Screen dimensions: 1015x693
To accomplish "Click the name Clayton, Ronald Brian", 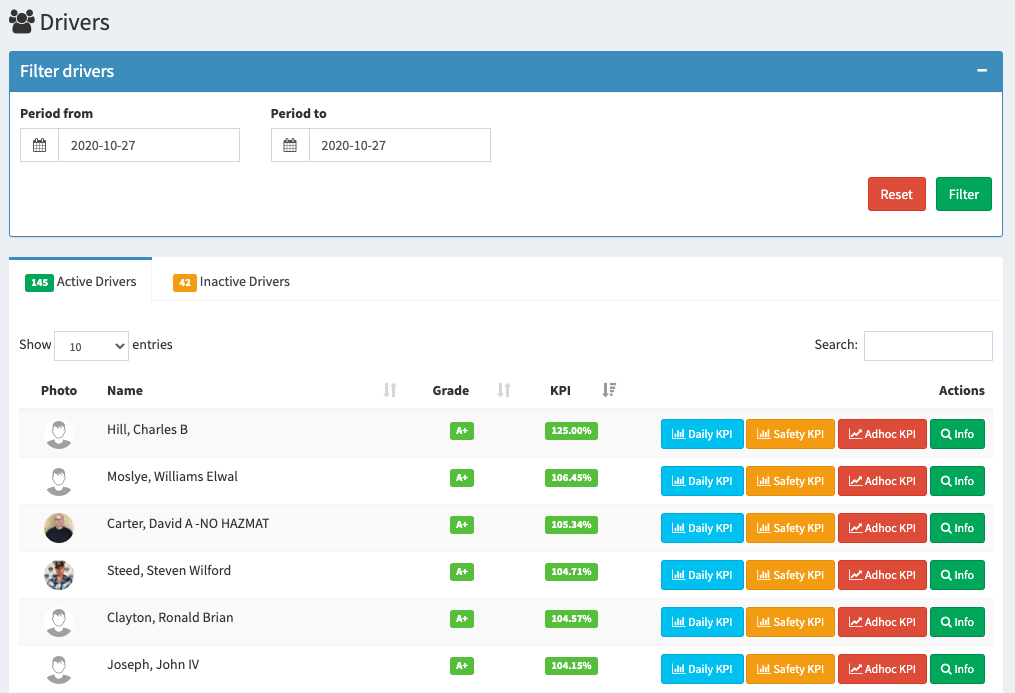I will pos(170,618).
